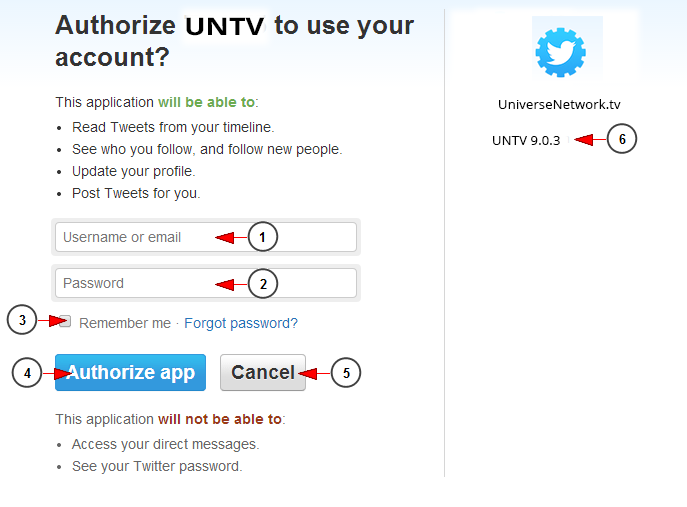Viewport: 687px width, 507px height.
Task: Click the red "will not be able to" text
Action: click(x=220, y=419)
